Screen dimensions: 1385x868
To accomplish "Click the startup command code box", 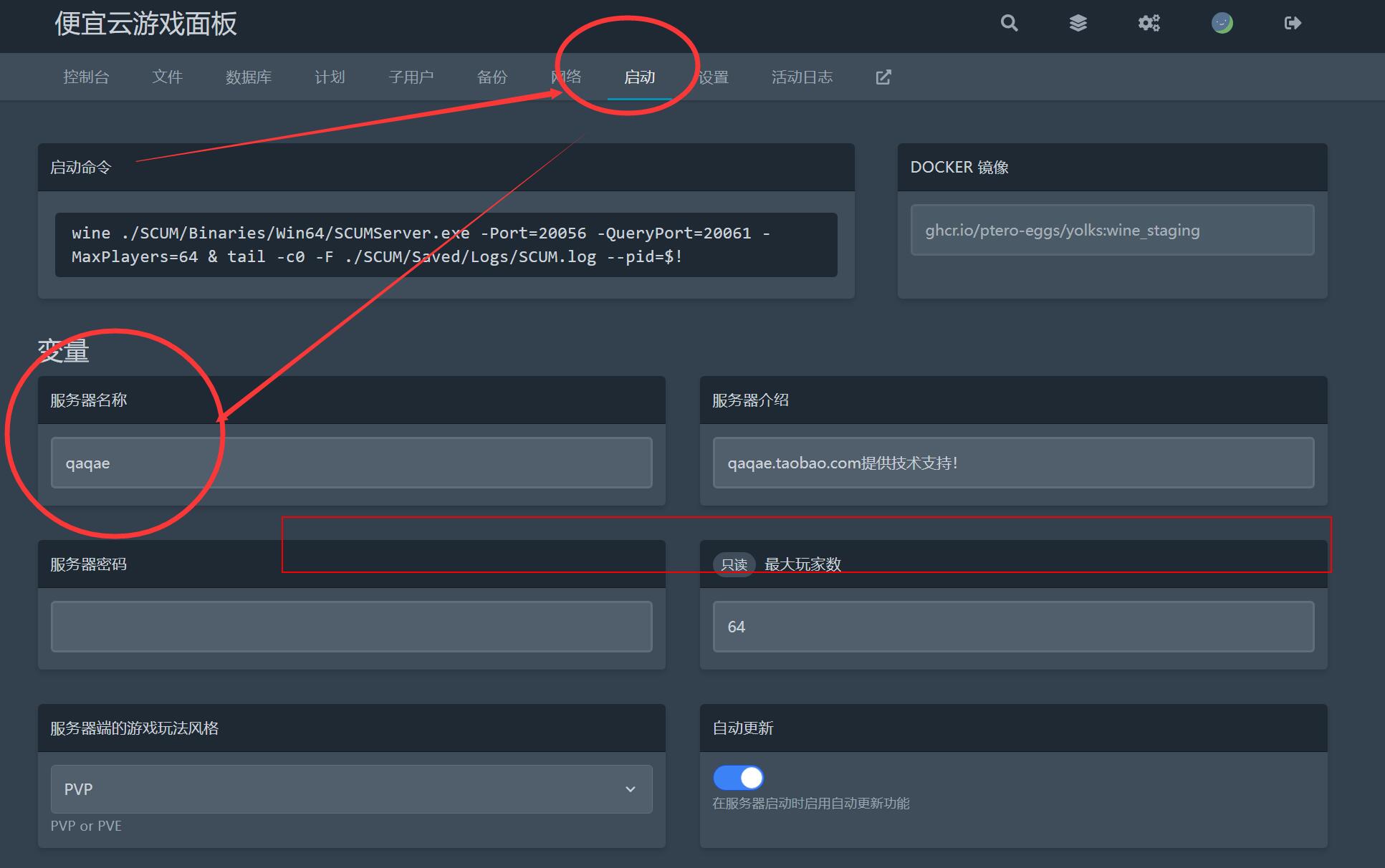I will [x=446, y=245].
